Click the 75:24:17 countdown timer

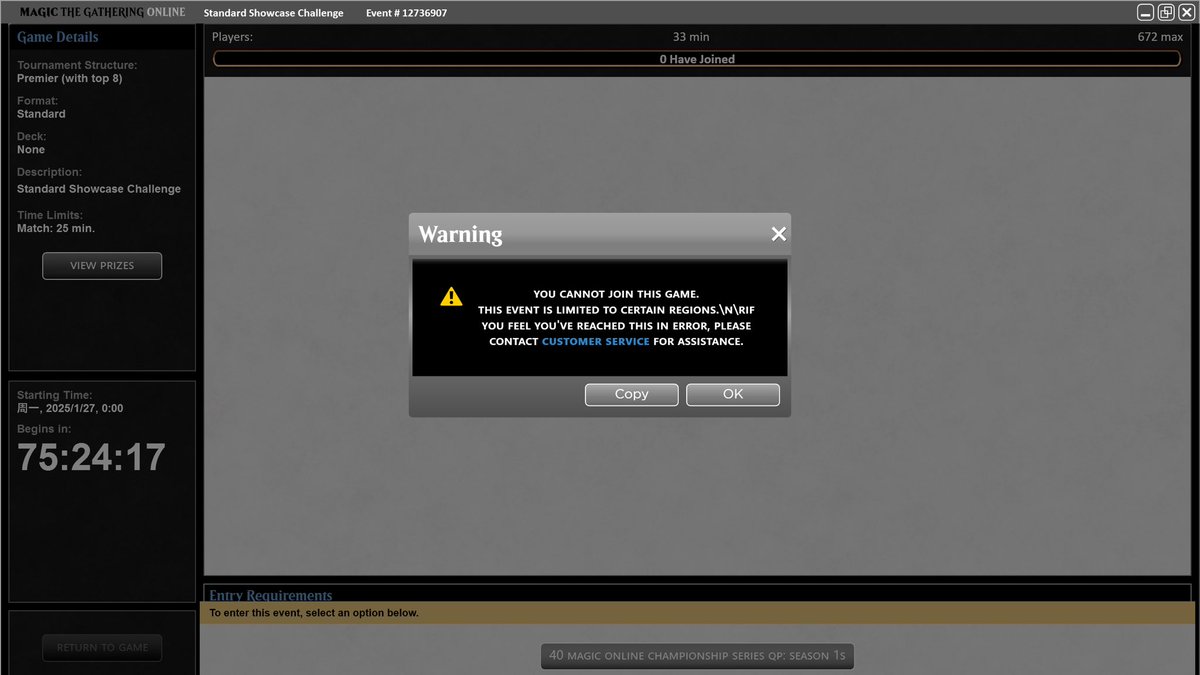[91, 457]
